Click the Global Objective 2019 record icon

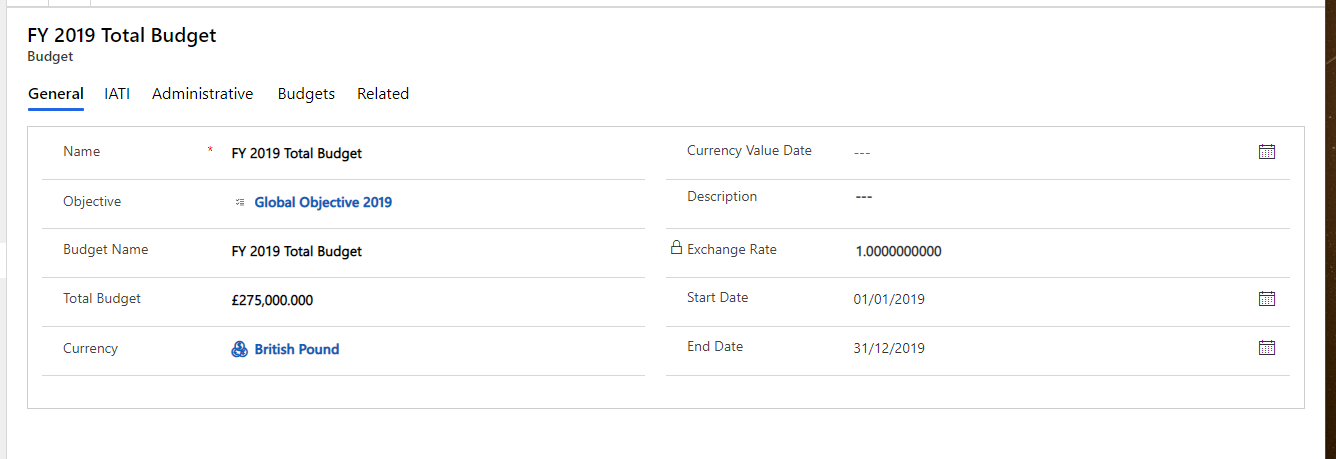coord(239,202)
